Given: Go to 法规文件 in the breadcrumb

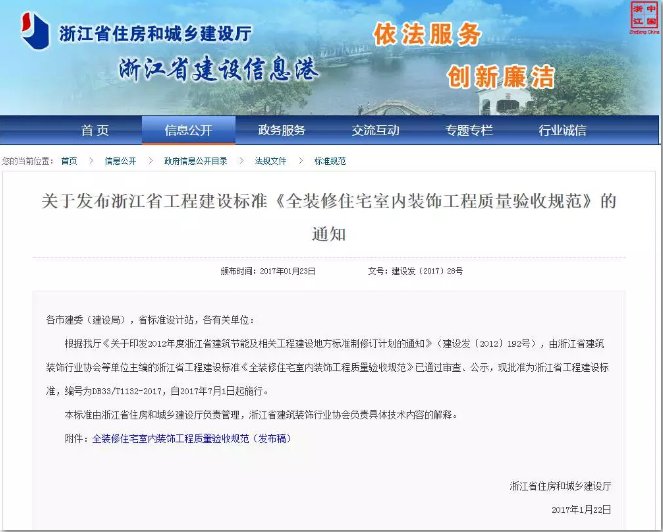Looking at the screenshot, I should [271, 161].
